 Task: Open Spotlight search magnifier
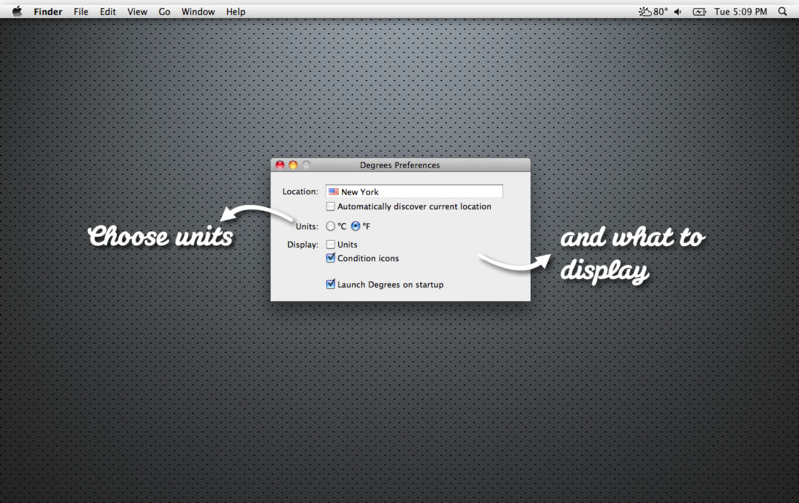782,11
